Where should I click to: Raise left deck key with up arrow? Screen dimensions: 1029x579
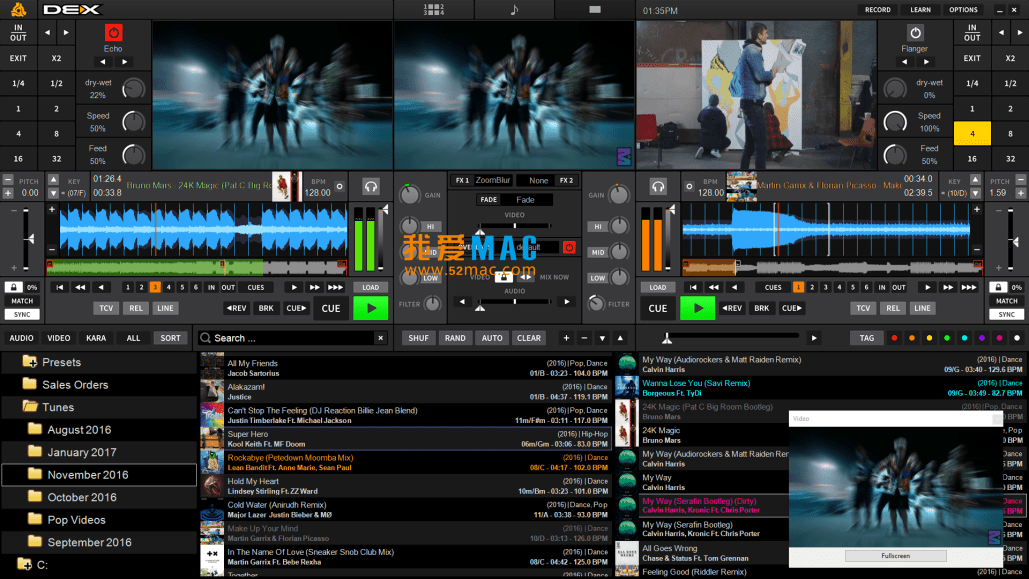click(54, 180)
